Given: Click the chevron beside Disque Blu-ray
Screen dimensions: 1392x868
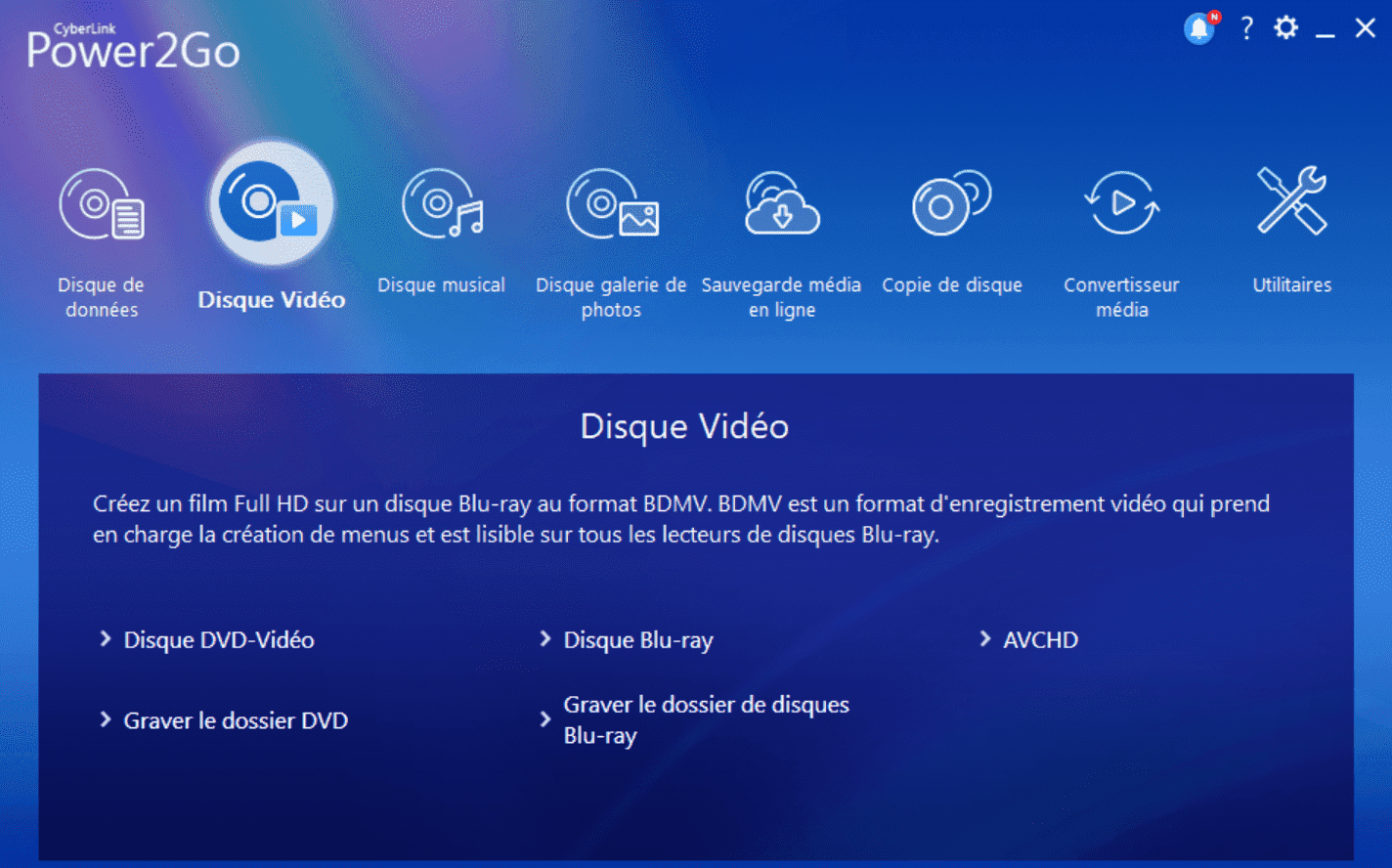Looking at the screenshot, I should pos(544,639).
